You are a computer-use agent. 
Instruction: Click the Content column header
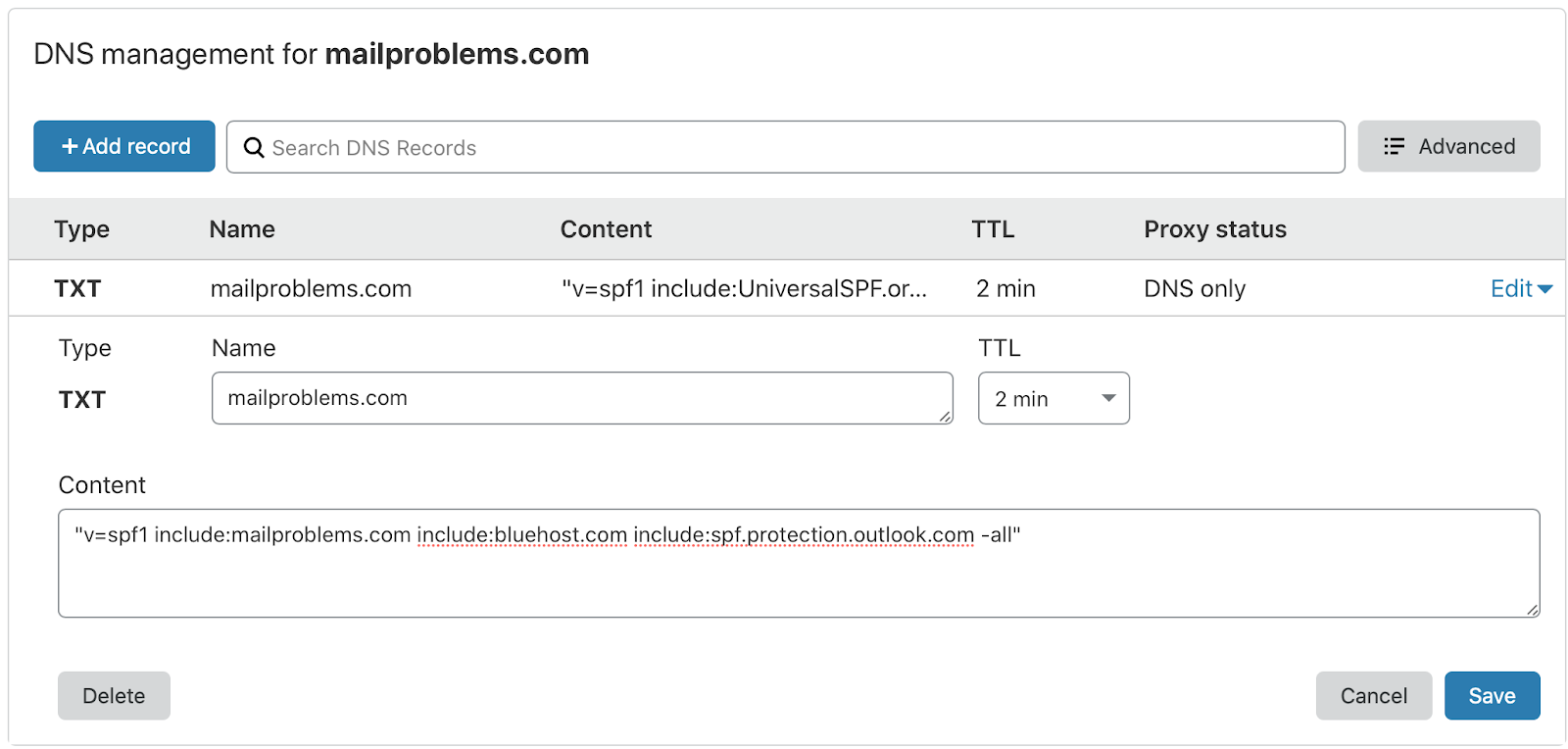(606, 229)
